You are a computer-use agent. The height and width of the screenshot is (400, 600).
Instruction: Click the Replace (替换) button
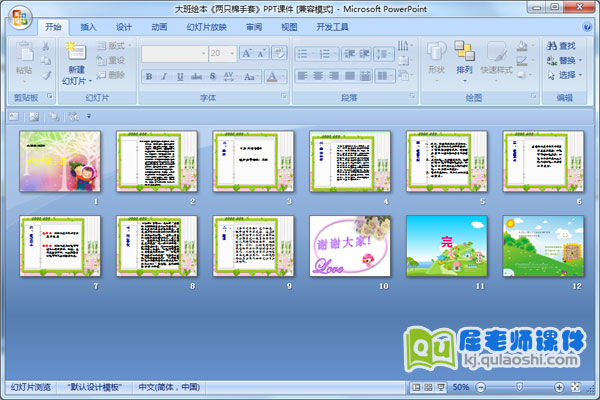[x=567, y=59]
